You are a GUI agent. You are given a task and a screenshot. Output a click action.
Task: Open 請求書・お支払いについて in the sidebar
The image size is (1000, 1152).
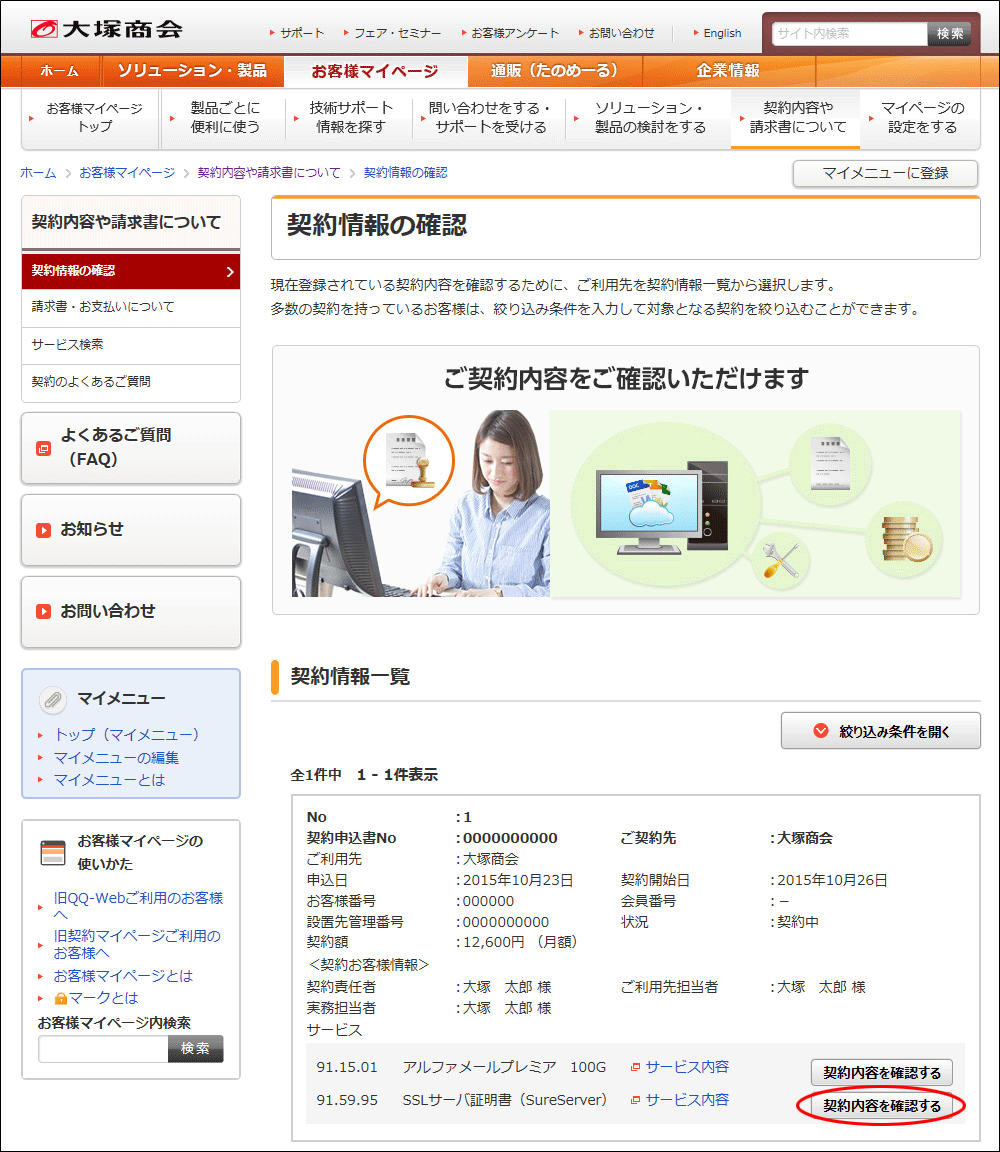coord(131,308)
